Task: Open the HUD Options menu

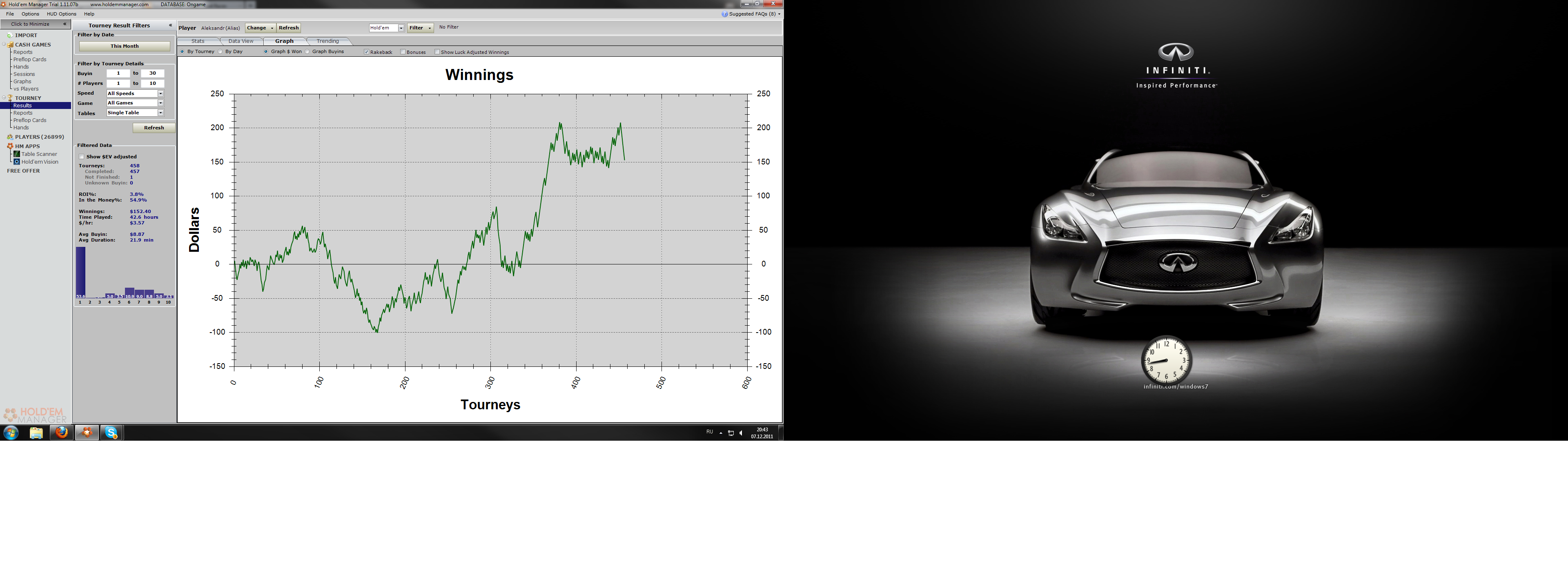Action: coord(62,14)
